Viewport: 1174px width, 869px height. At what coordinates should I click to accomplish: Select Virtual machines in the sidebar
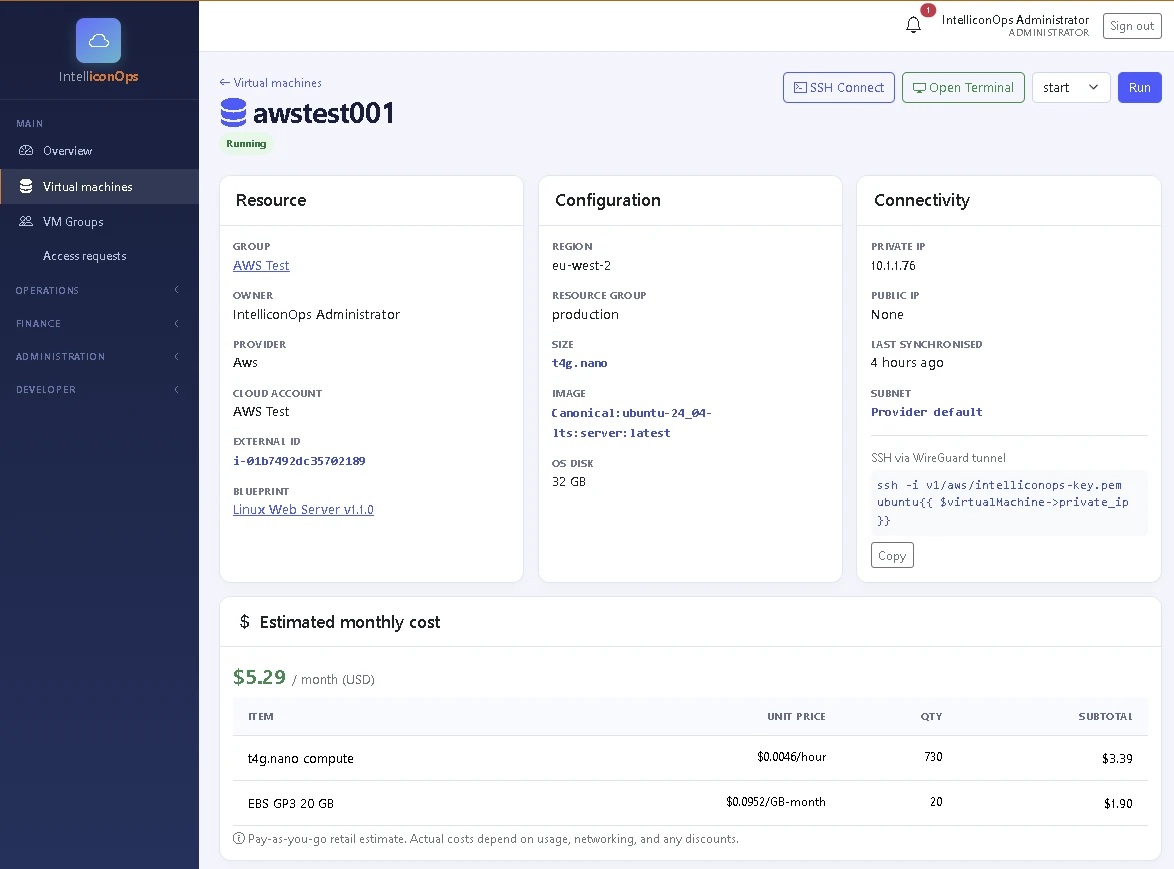click(x=99, y=186)
